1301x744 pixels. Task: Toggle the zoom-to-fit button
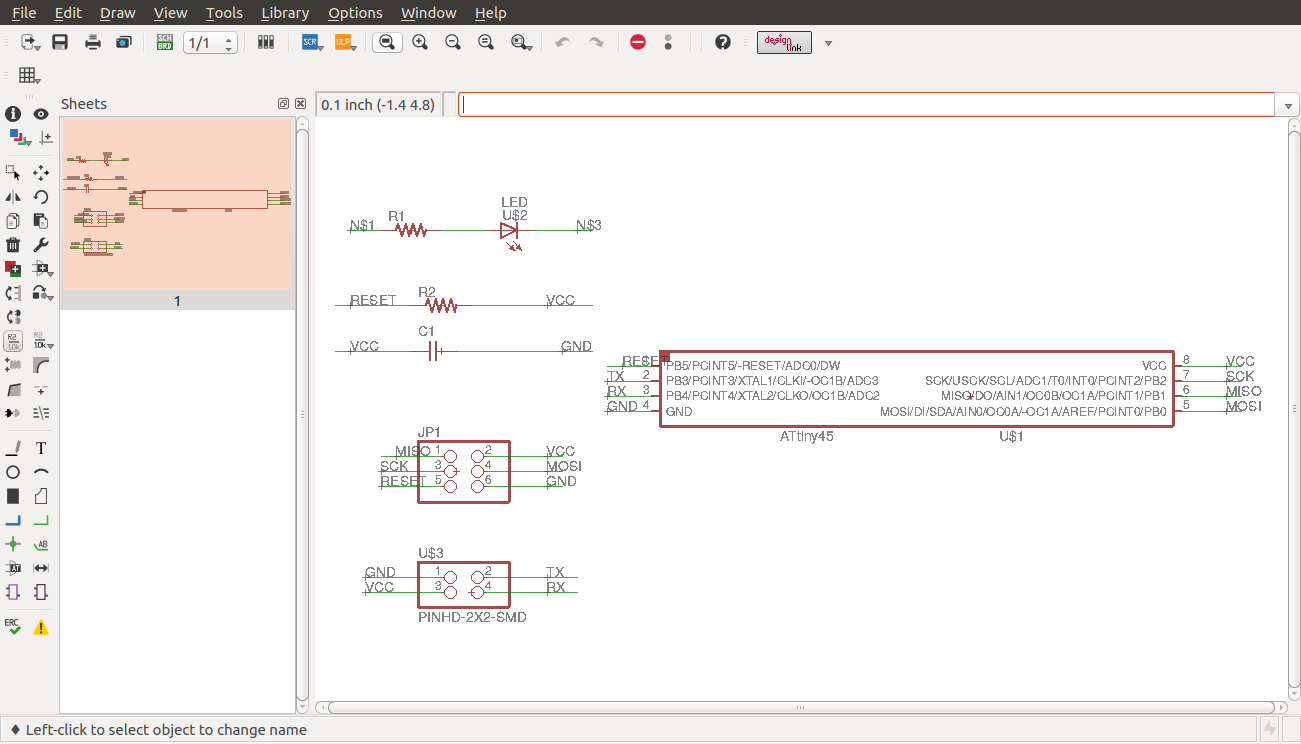pyautogui.click(x=387, y=42)
